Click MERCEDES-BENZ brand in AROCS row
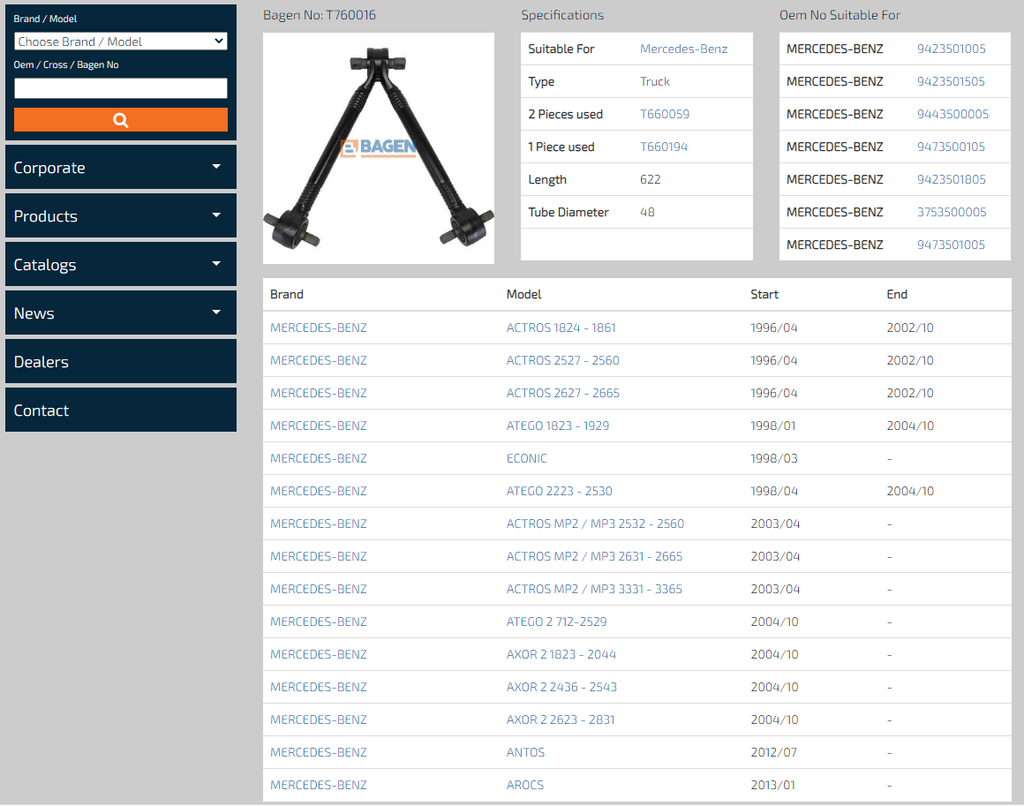Image resolution: width=1024 pixels, height=806 pixels. pyautogui.click(x=319, y=785)
